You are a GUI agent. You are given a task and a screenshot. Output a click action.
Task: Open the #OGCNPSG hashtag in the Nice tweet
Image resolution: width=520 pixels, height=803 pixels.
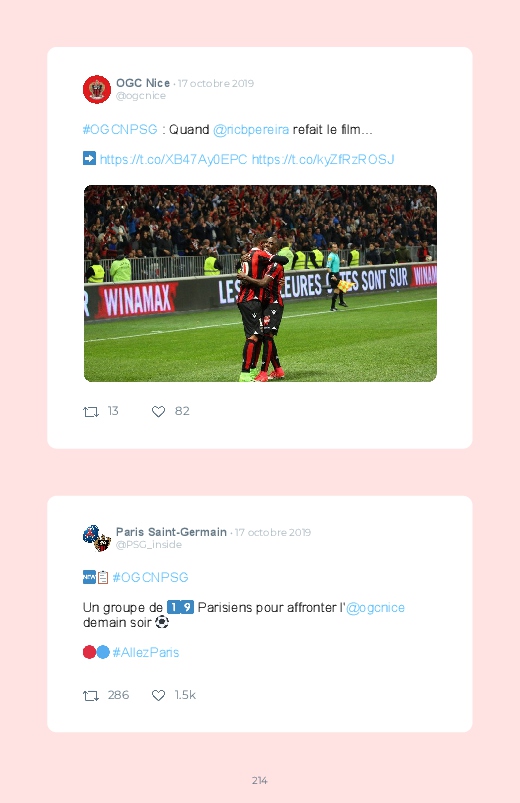coord(120,130)
